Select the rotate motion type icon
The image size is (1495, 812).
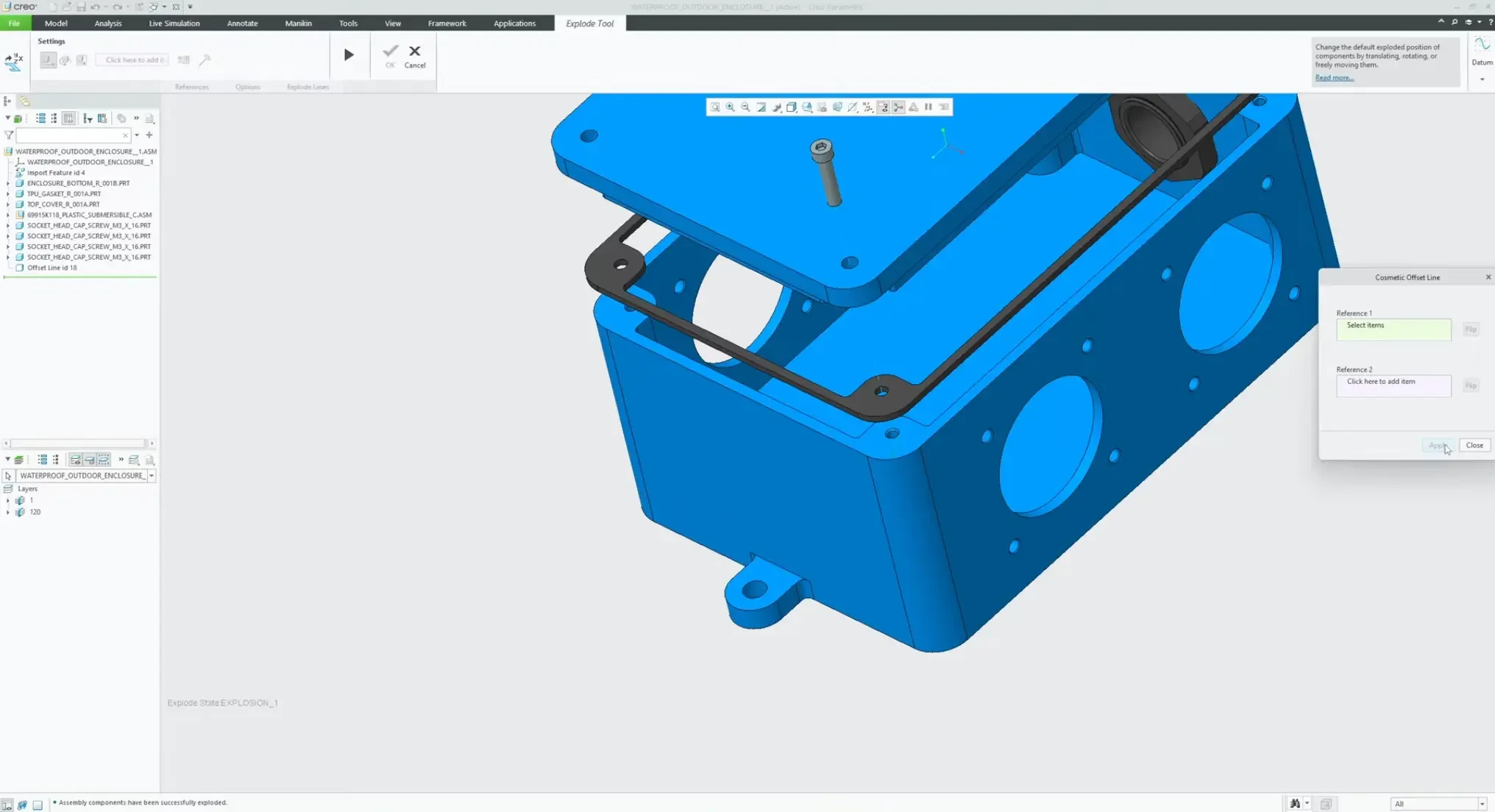pyautogui.click(x=65, y=60)
